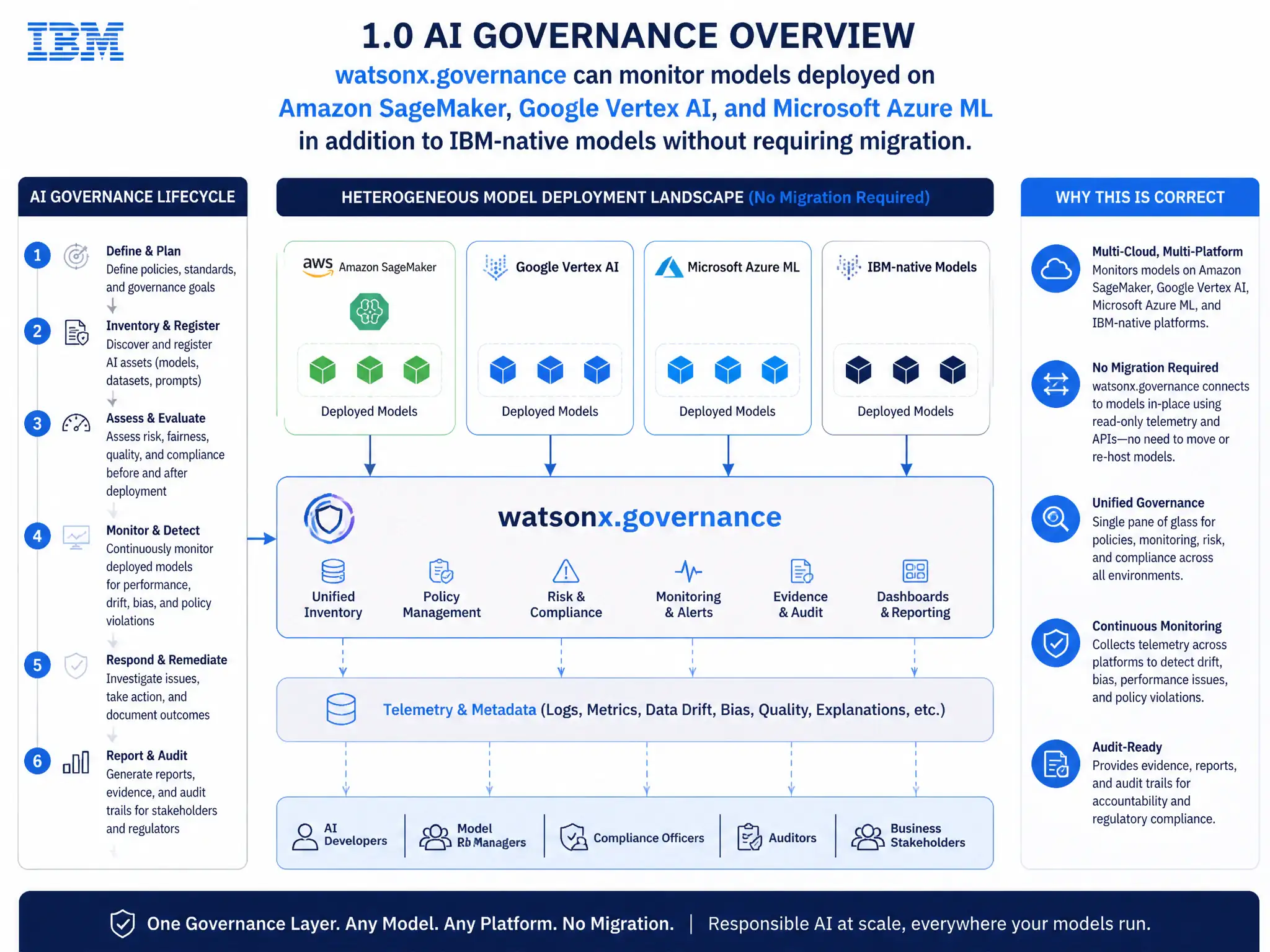
Task: Click the Continuous Monitoring heading
Action: click(x=1157, y=626)
